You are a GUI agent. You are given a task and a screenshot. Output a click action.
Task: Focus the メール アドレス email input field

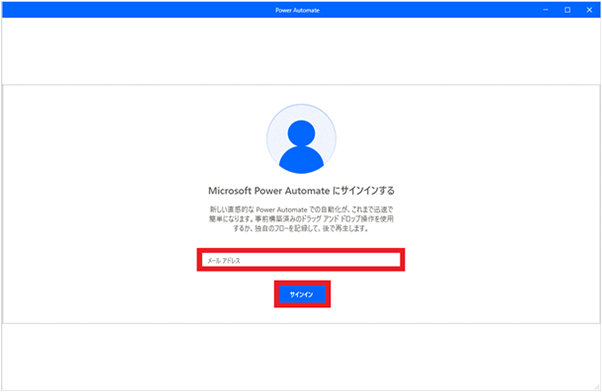click(x=301, y=260)
